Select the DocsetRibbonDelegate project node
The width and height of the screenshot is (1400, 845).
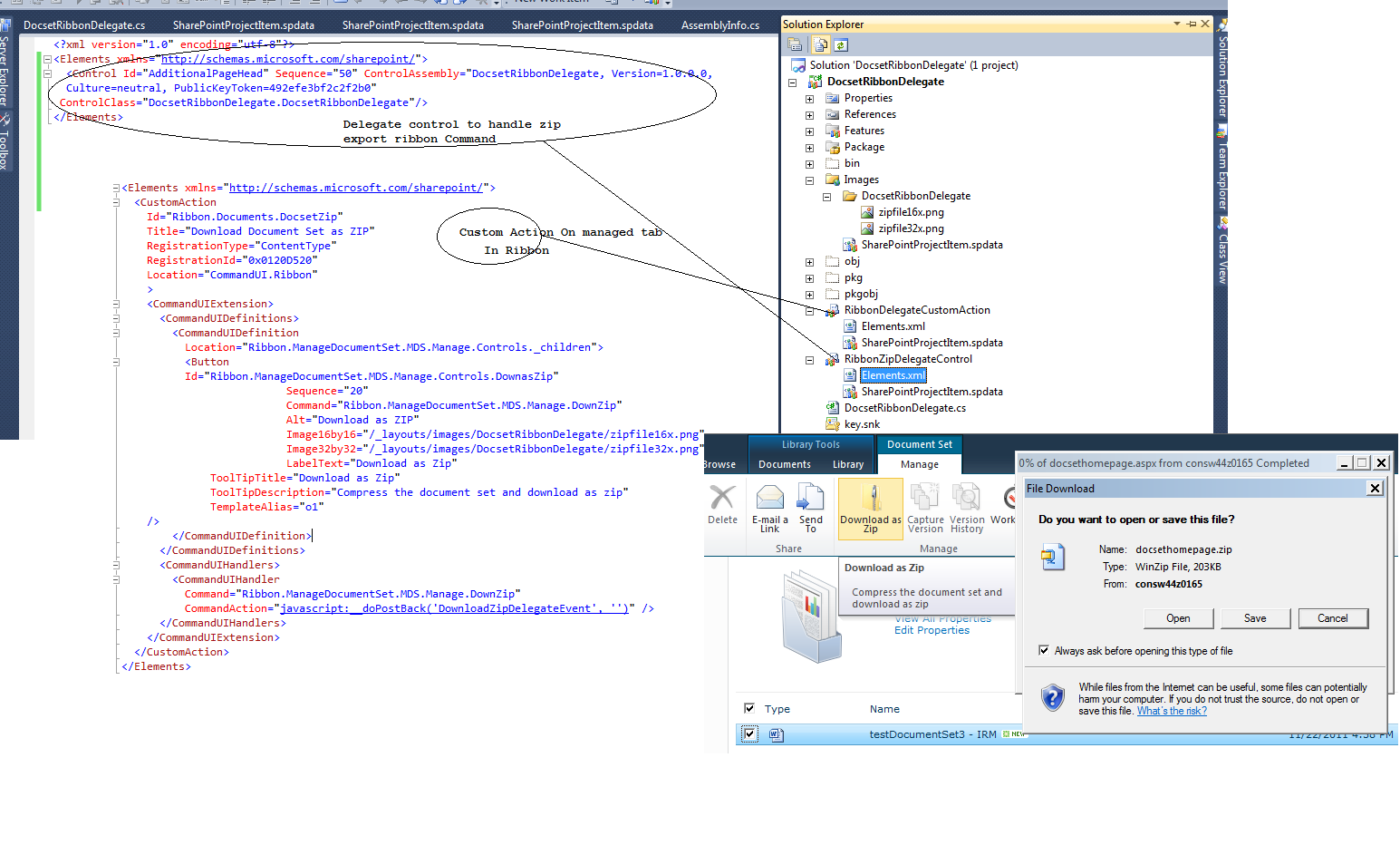pos(884,82)
